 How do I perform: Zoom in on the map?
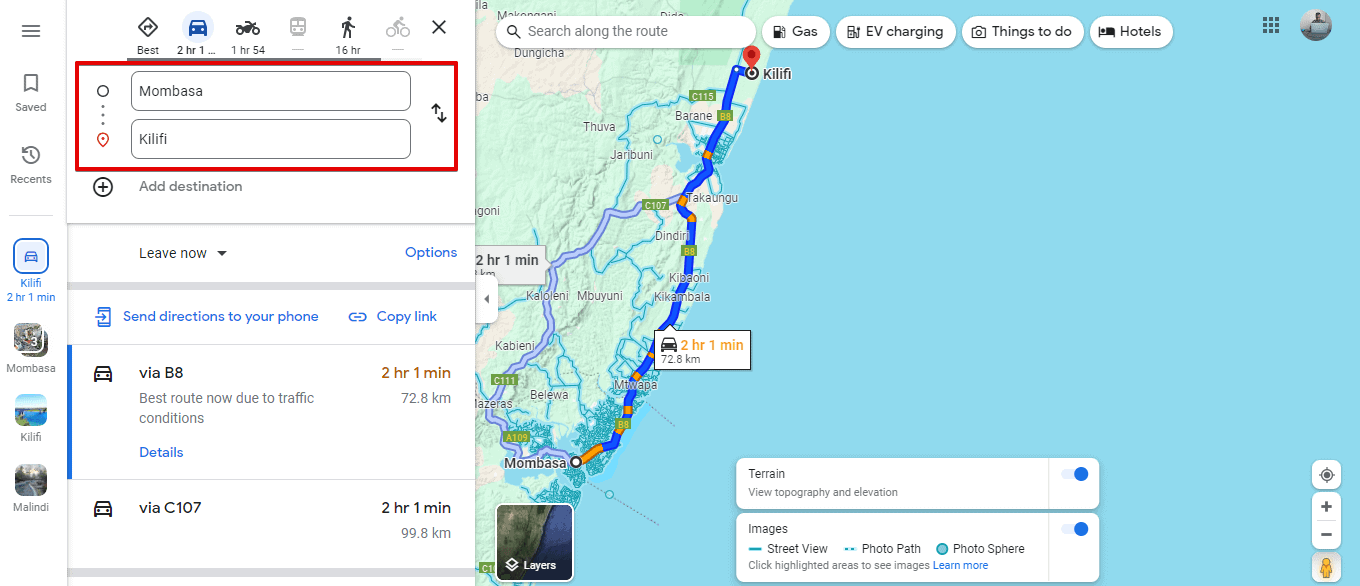1326,507
